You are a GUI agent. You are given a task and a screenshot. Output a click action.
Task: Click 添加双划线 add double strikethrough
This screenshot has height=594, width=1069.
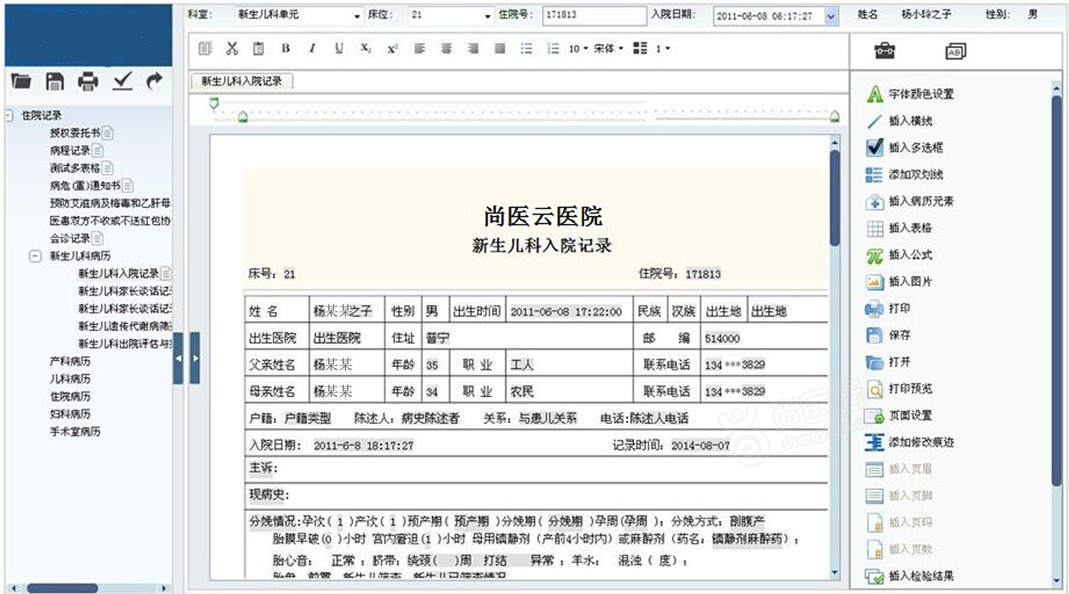[905, 175]
